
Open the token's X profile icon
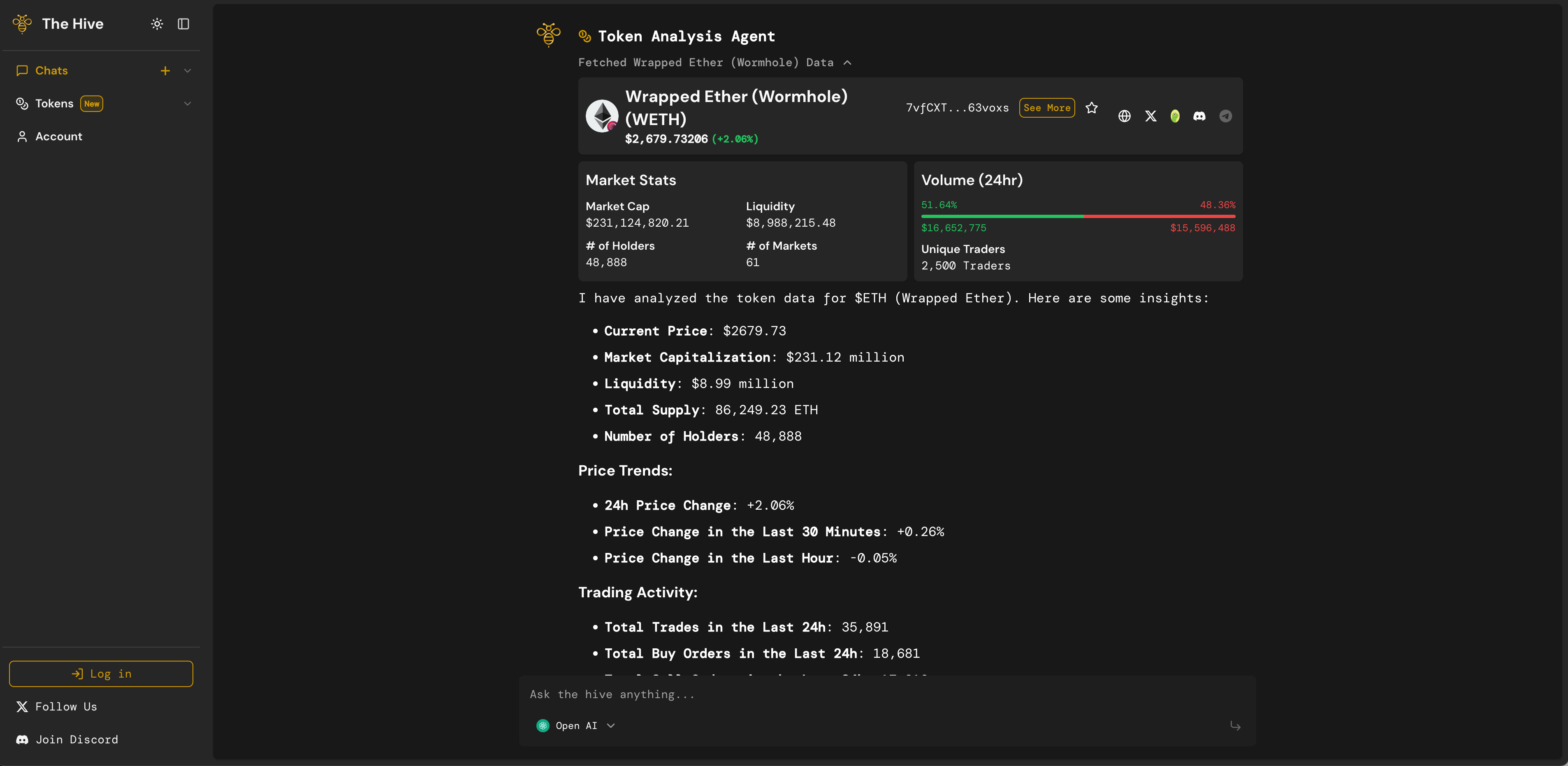1150,116
